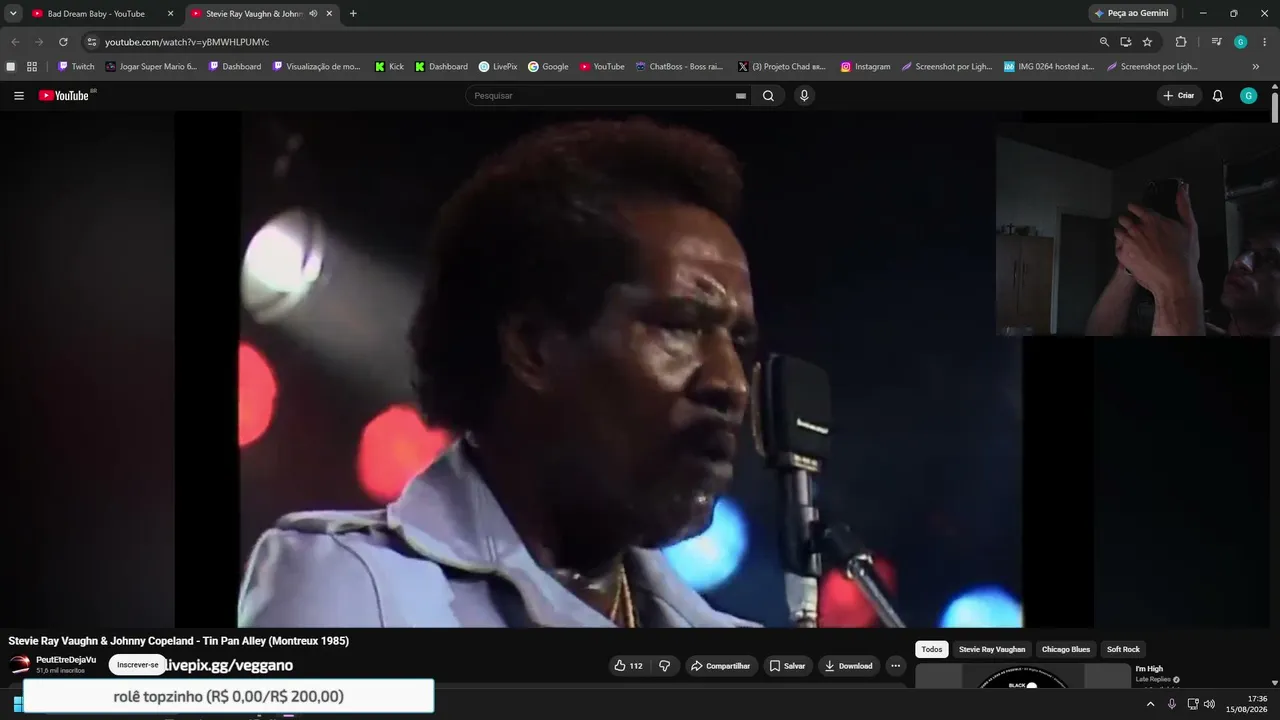
Task: Reload the page
Action: 63,42
